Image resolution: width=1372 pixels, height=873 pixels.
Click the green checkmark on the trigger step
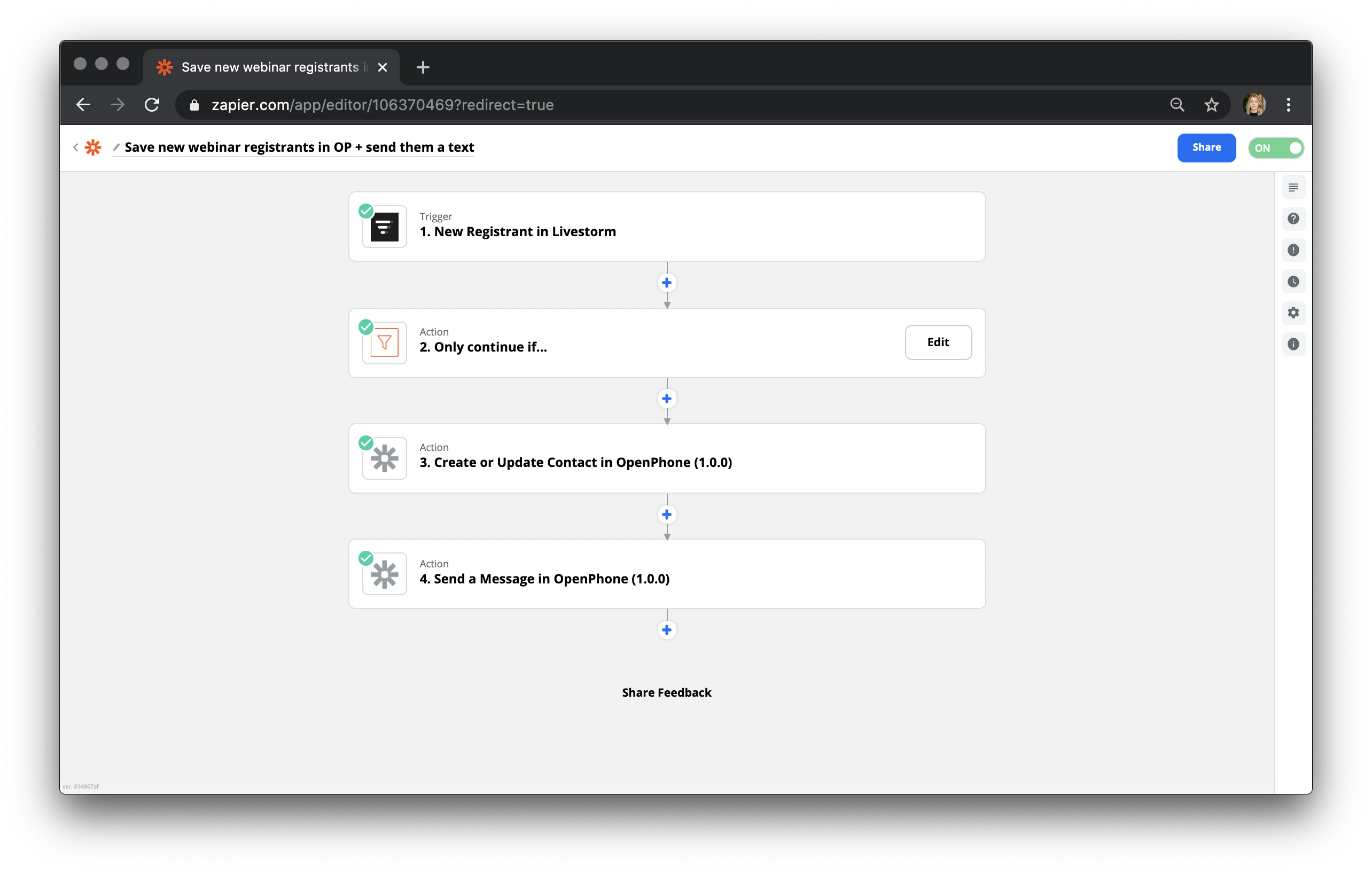365,211
